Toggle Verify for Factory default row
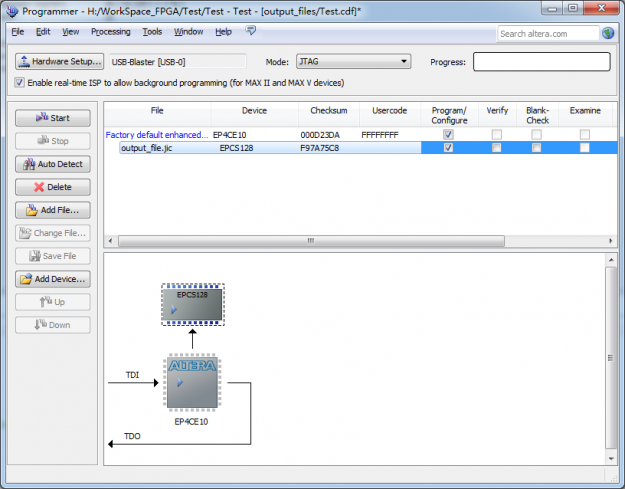 (497, 135)
